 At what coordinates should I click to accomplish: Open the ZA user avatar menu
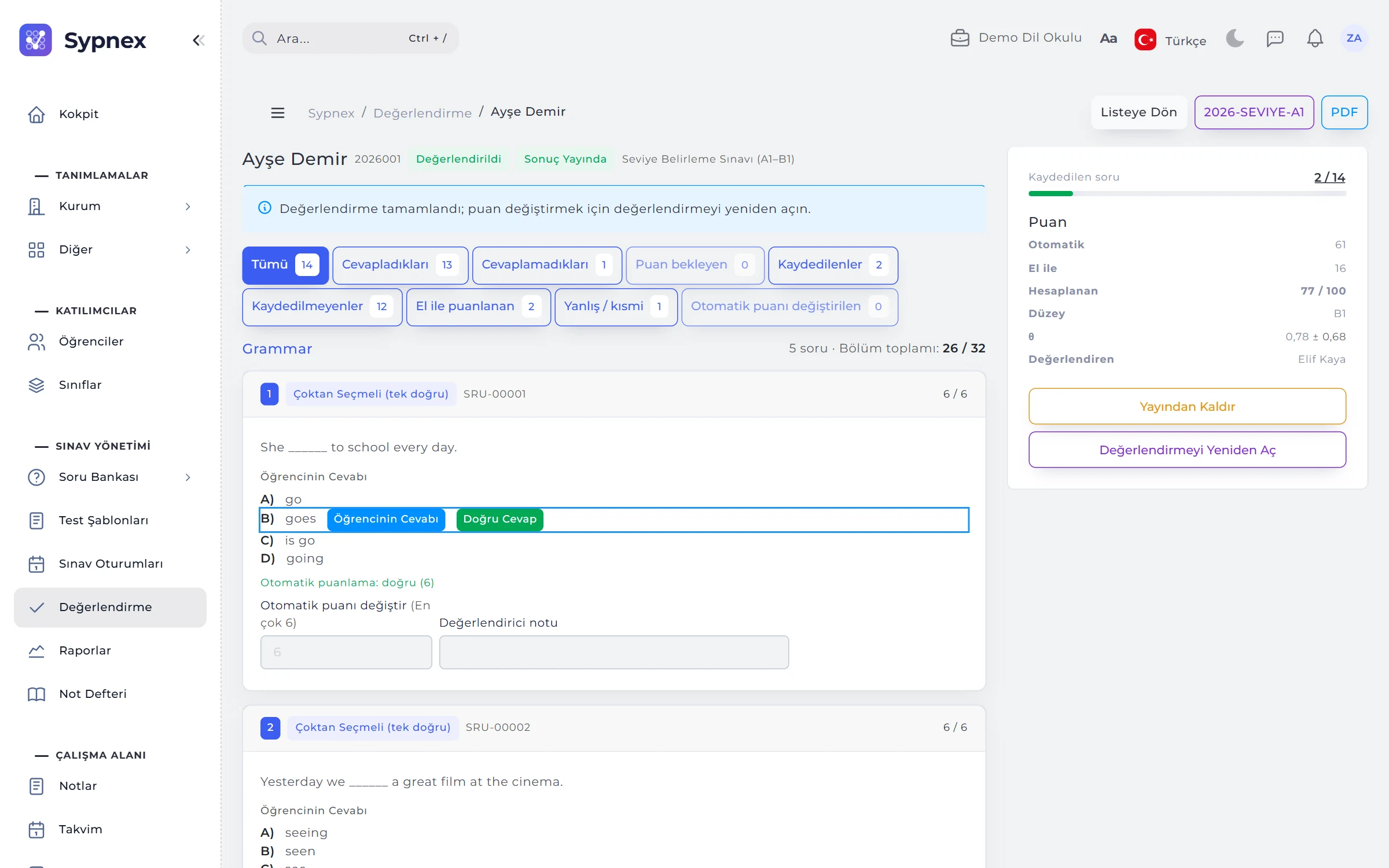point(1354,38)
